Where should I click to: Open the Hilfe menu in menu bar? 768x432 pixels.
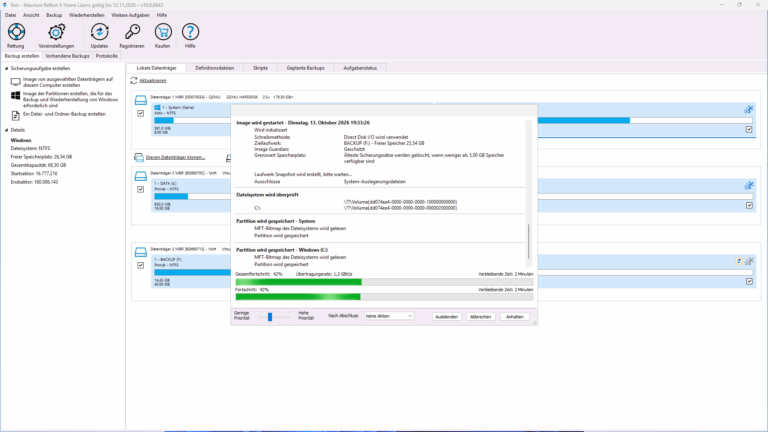pyautogui.click(x=162, y=15)
